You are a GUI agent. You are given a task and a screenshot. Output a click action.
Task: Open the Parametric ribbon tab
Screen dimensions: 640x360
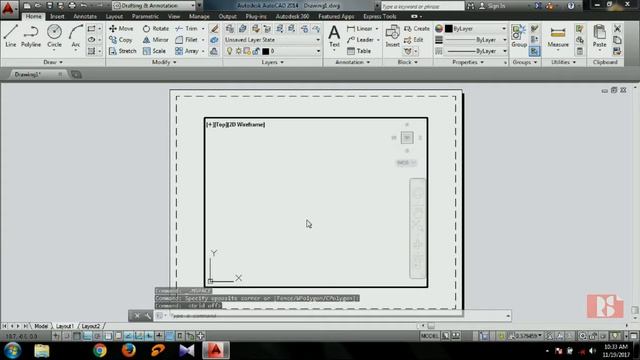(145, 16)
